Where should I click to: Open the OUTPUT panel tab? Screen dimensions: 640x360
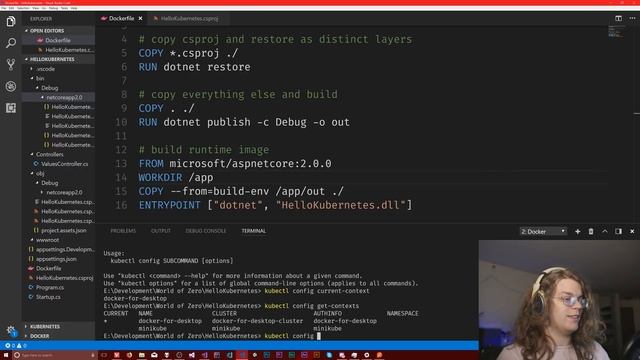tap(161, 231)
